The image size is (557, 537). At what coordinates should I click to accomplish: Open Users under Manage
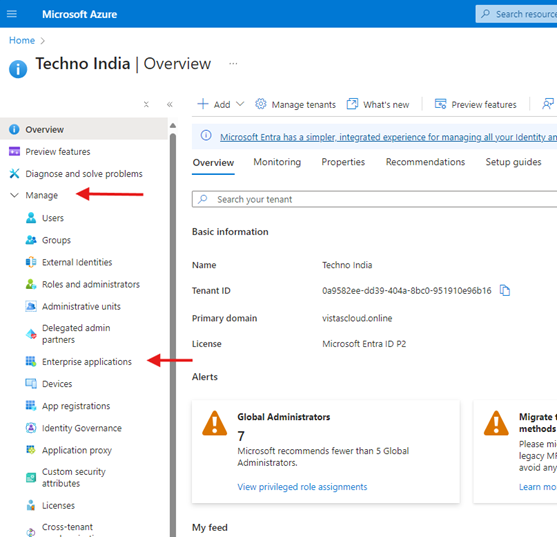coord(53,218)
